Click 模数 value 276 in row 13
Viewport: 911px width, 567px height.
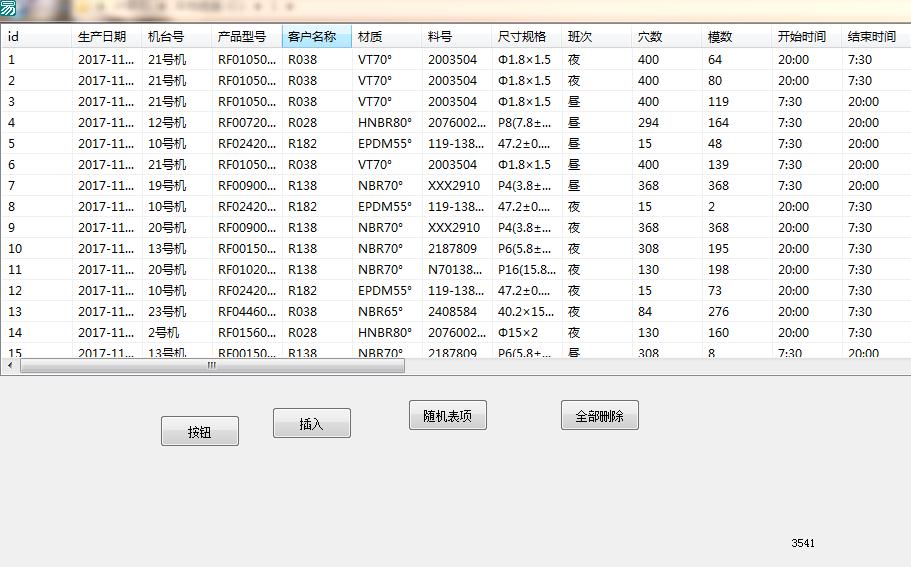click(718, 311)
